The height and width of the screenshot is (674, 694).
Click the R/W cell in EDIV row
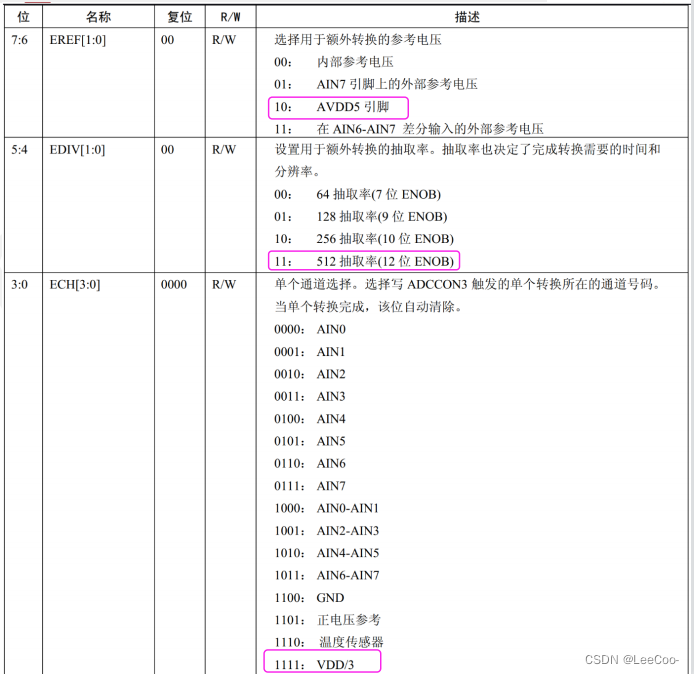click(231, 205)
